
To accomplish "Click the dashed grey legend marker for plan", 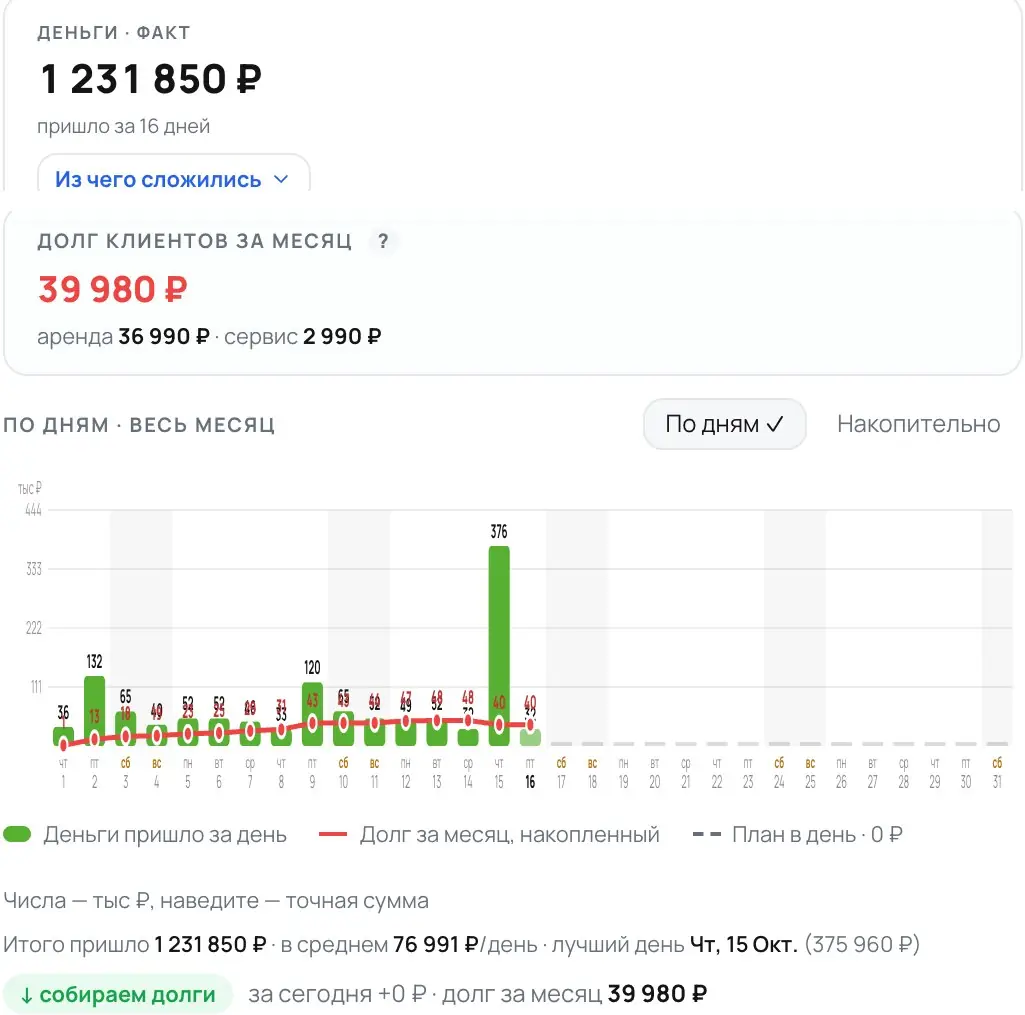I will click(x=707, y=835).
